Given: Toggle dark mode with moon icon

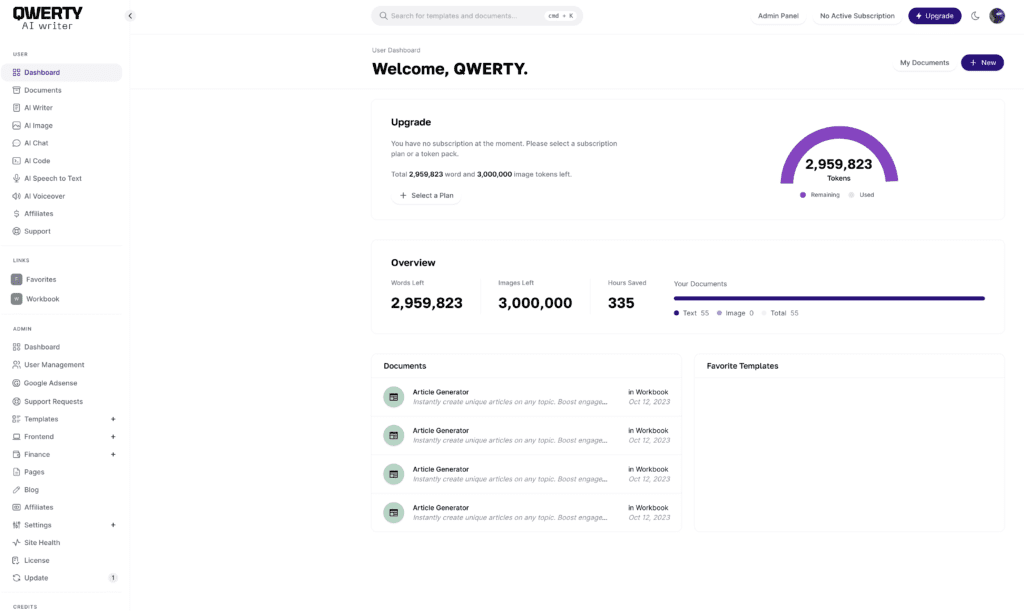Looking at the screenshot, I should tap(975, 16).
